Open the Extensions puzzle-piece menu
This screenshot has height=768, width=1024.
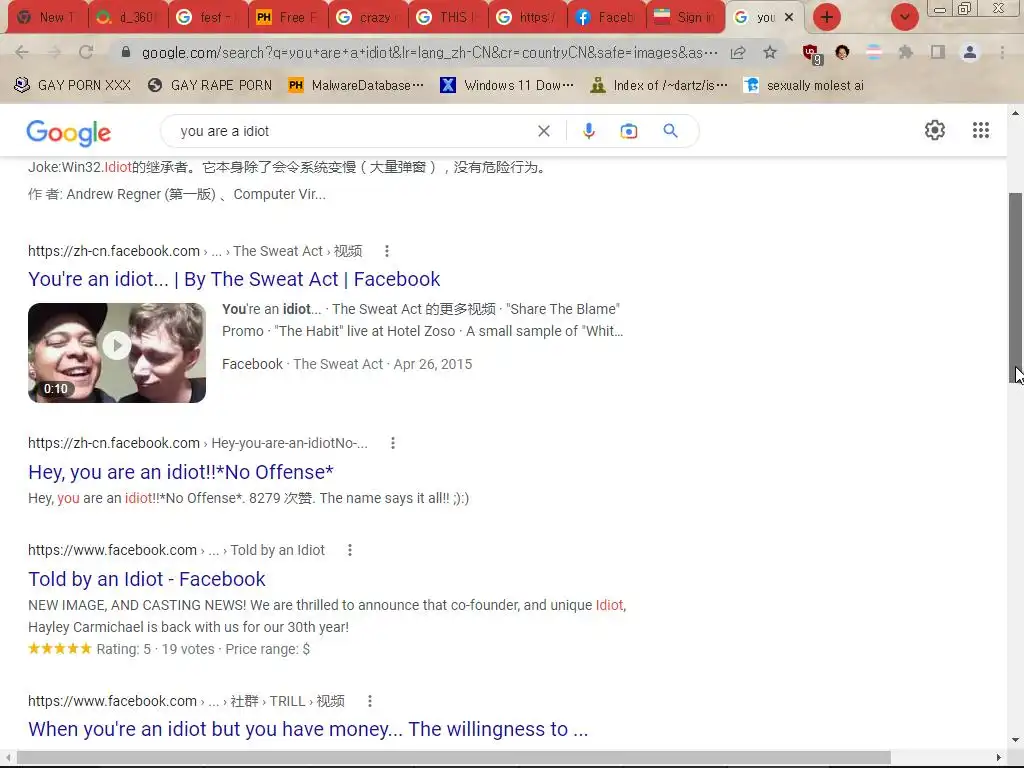pos(906,52)
